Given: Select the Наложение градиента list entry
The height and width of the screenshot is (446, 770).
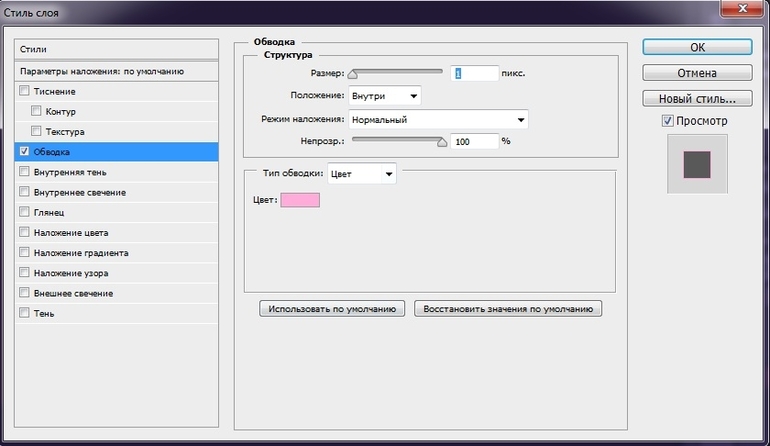Looking at the screenshot, I should click(80, 253).
